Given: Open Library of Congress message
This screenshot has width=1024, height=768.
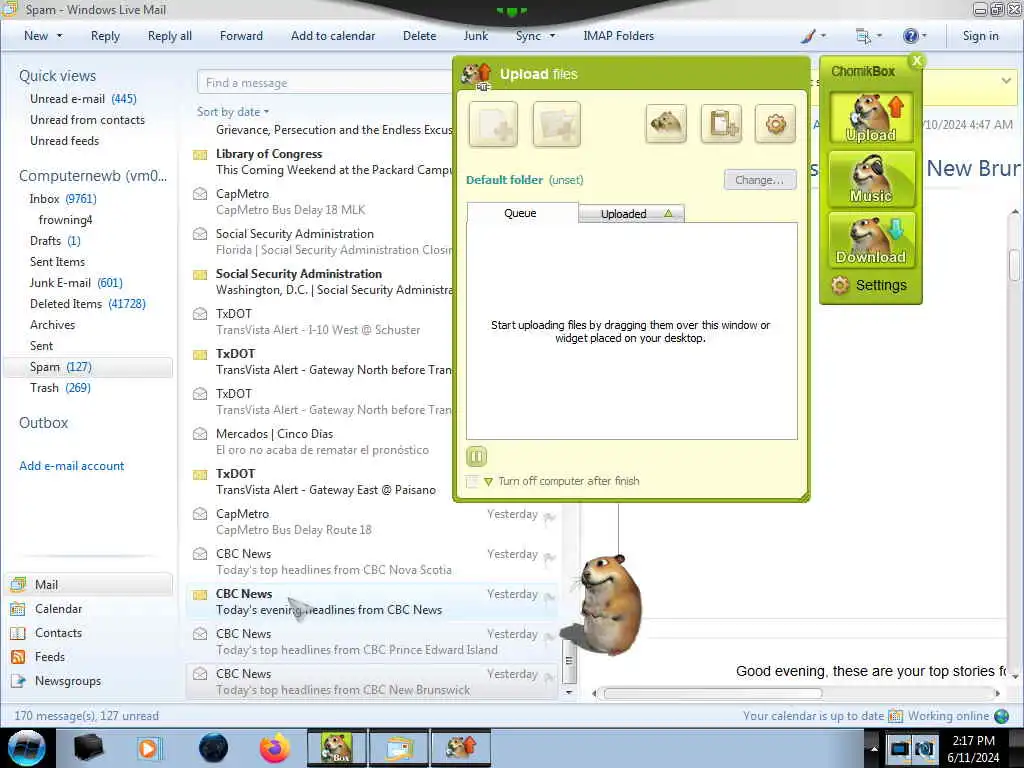Looking at the screenshot, I should [320, 162].
